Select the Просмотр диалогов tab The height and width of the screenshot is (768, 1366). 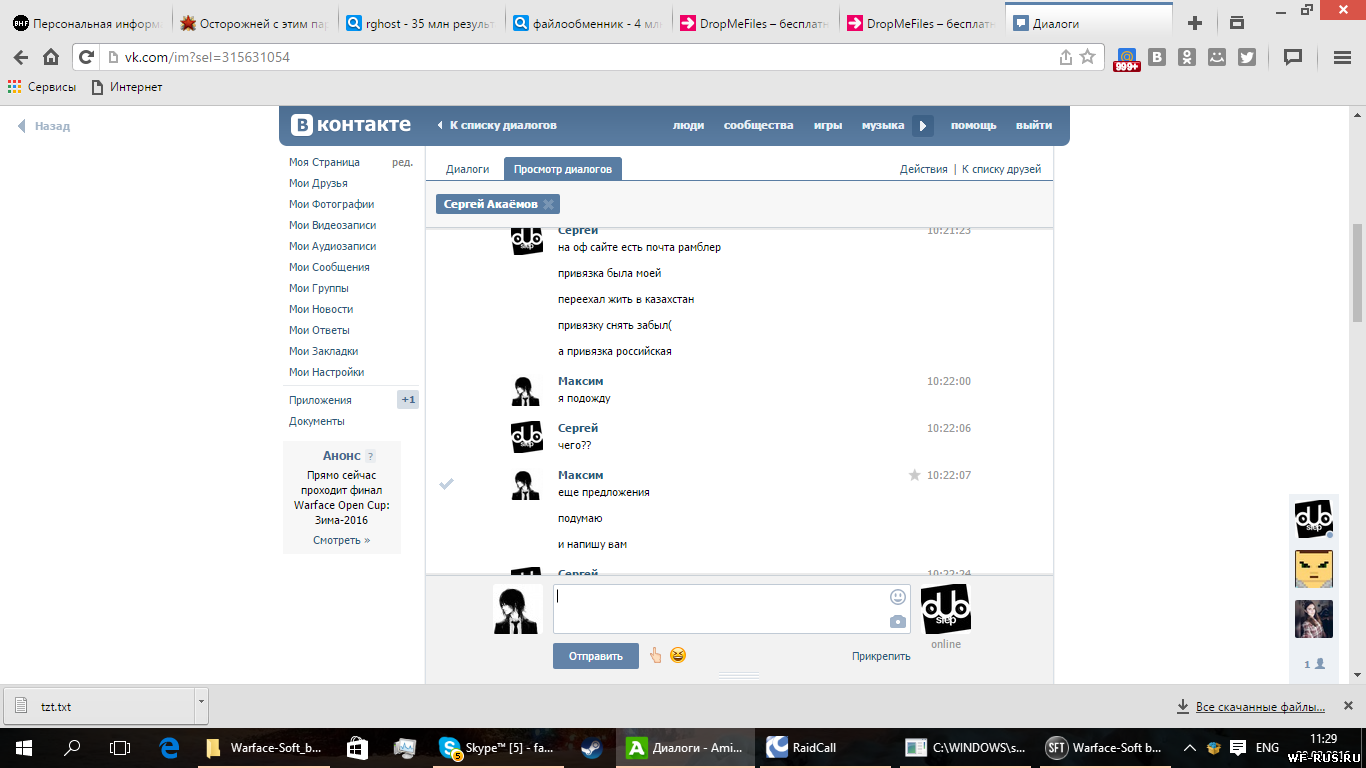[563, 169]
